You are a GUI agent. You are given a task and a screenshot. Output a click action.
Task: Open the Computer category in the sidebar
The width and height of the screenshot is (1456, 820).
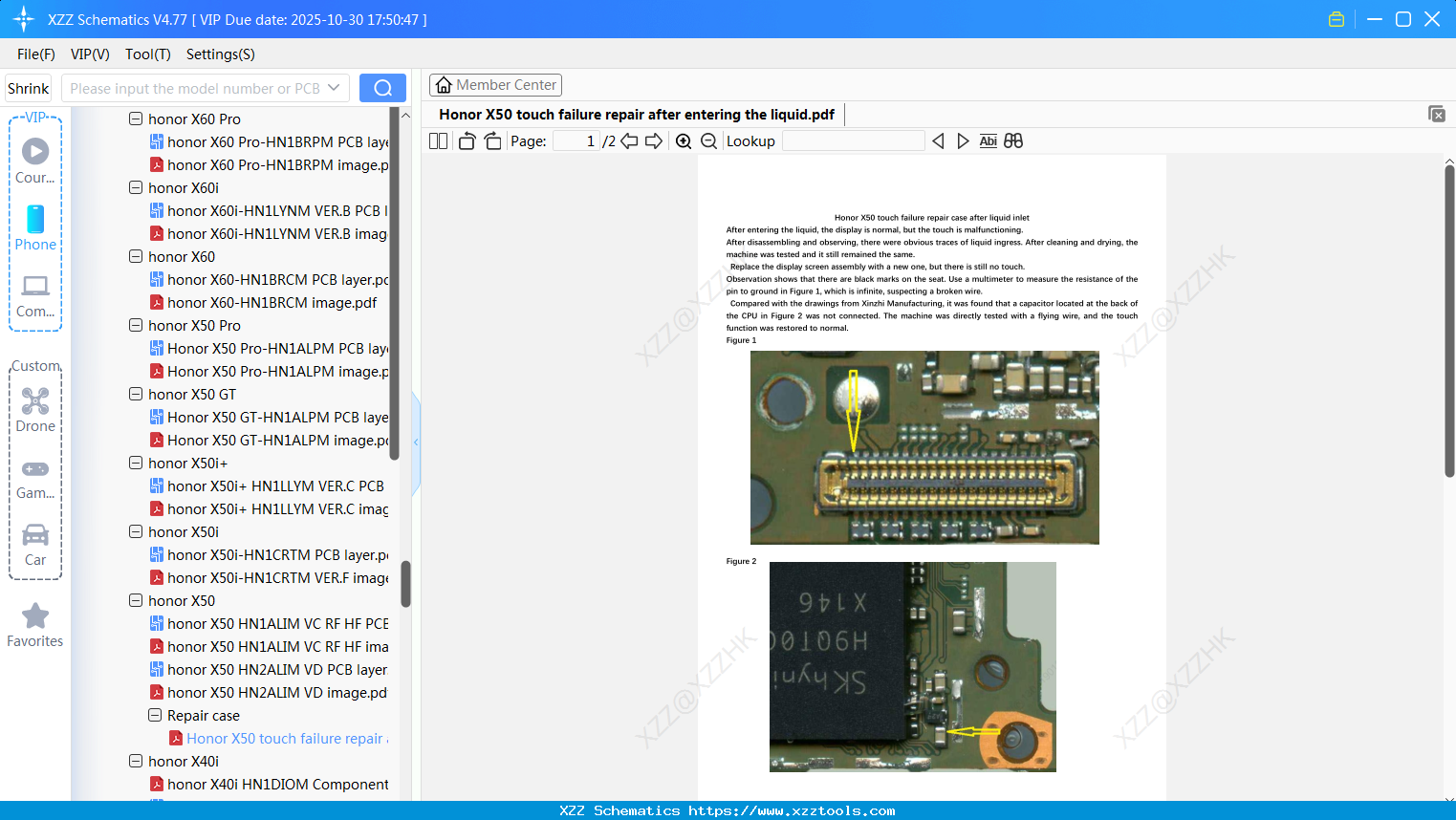tap(35, 295)
